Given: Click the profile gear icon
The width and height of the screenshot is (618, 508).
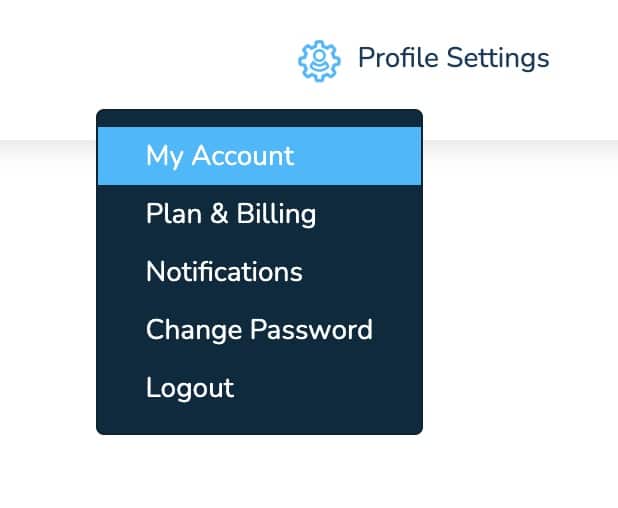Looking at the screenshot, I should 319,61.
